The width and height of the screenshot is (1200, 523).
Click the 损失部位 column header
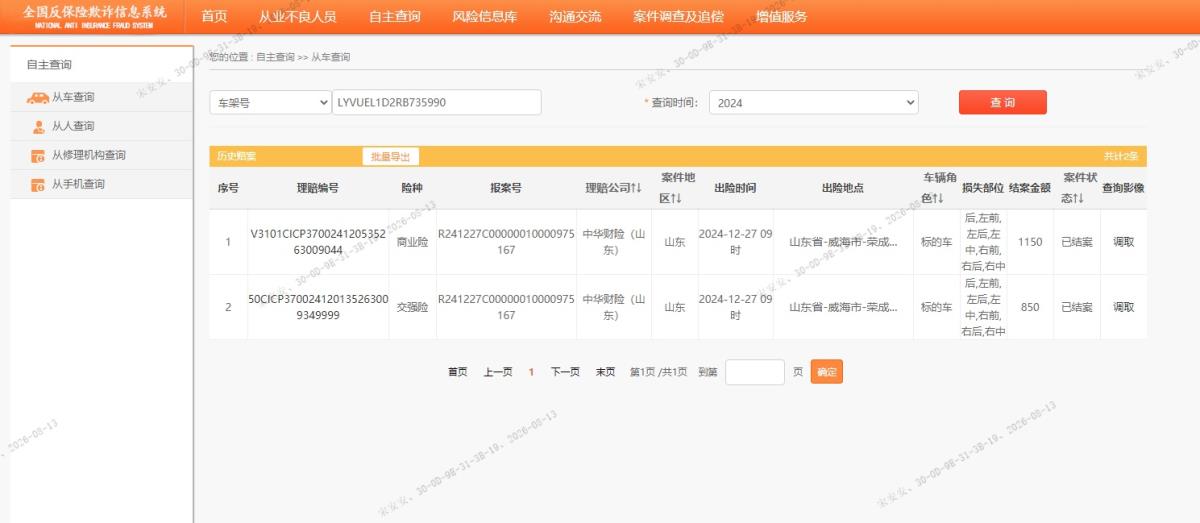[x=983, y=188]
